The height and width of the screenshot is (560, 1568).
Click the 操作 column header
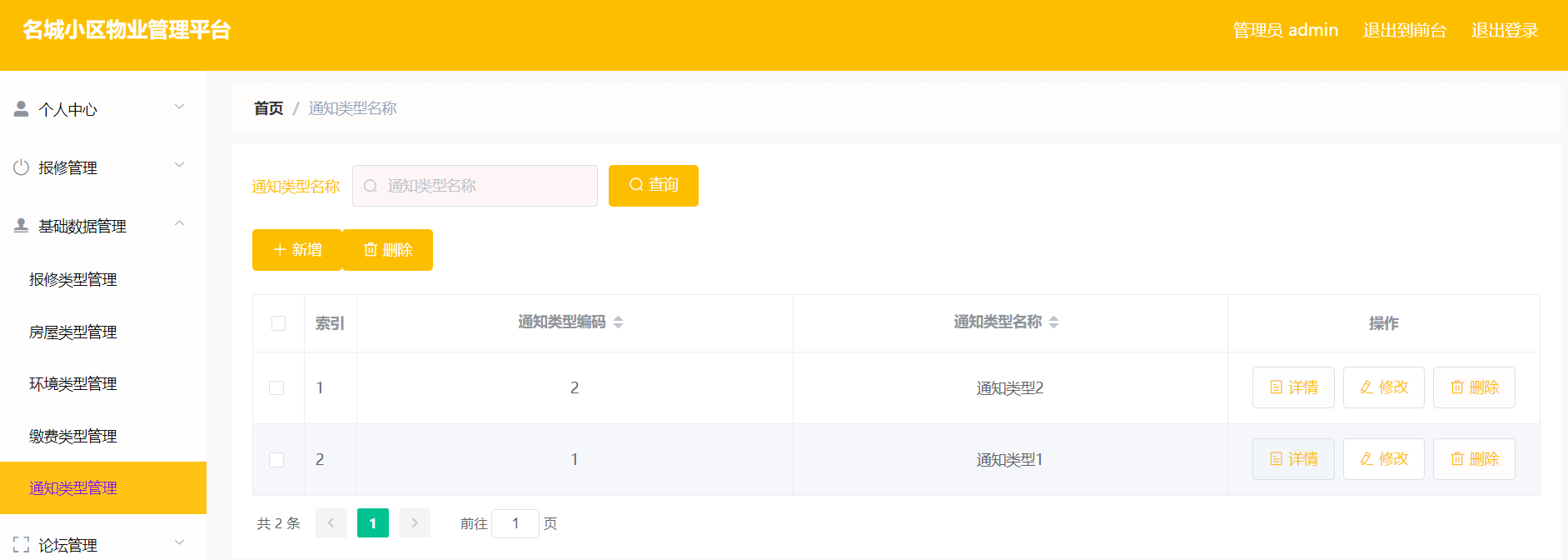click(x=1384, y=323)
